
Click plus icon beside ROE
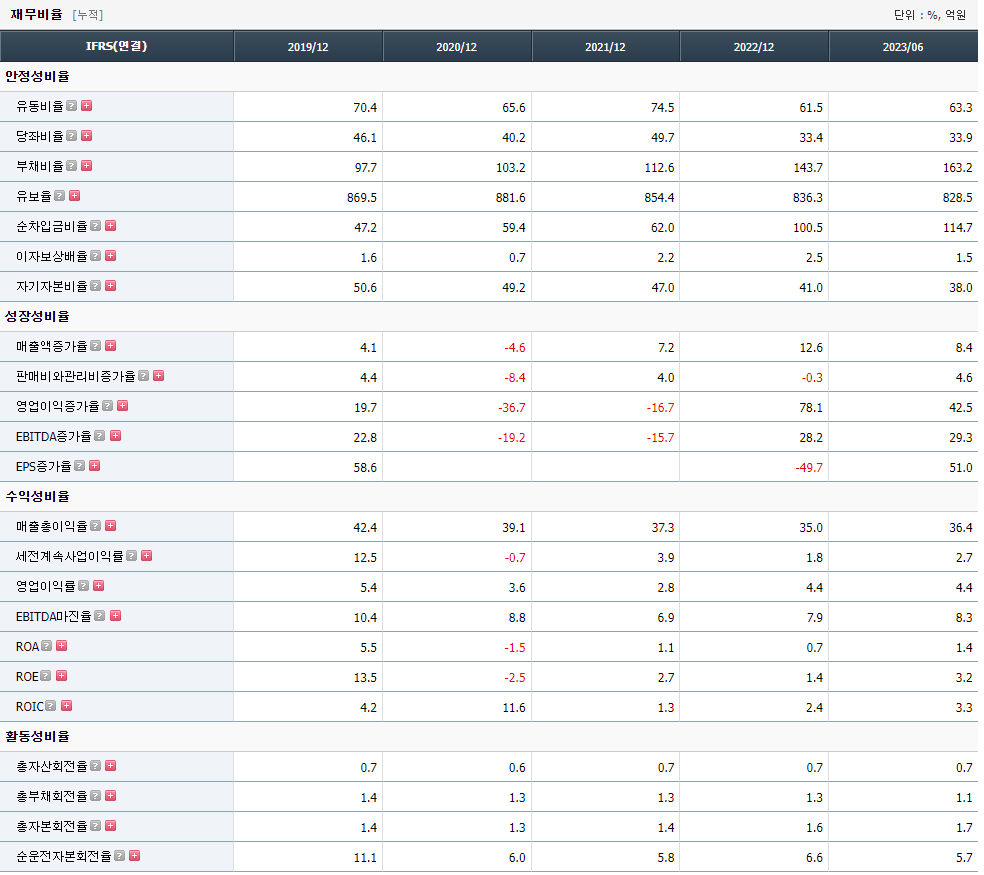(62, 675)
